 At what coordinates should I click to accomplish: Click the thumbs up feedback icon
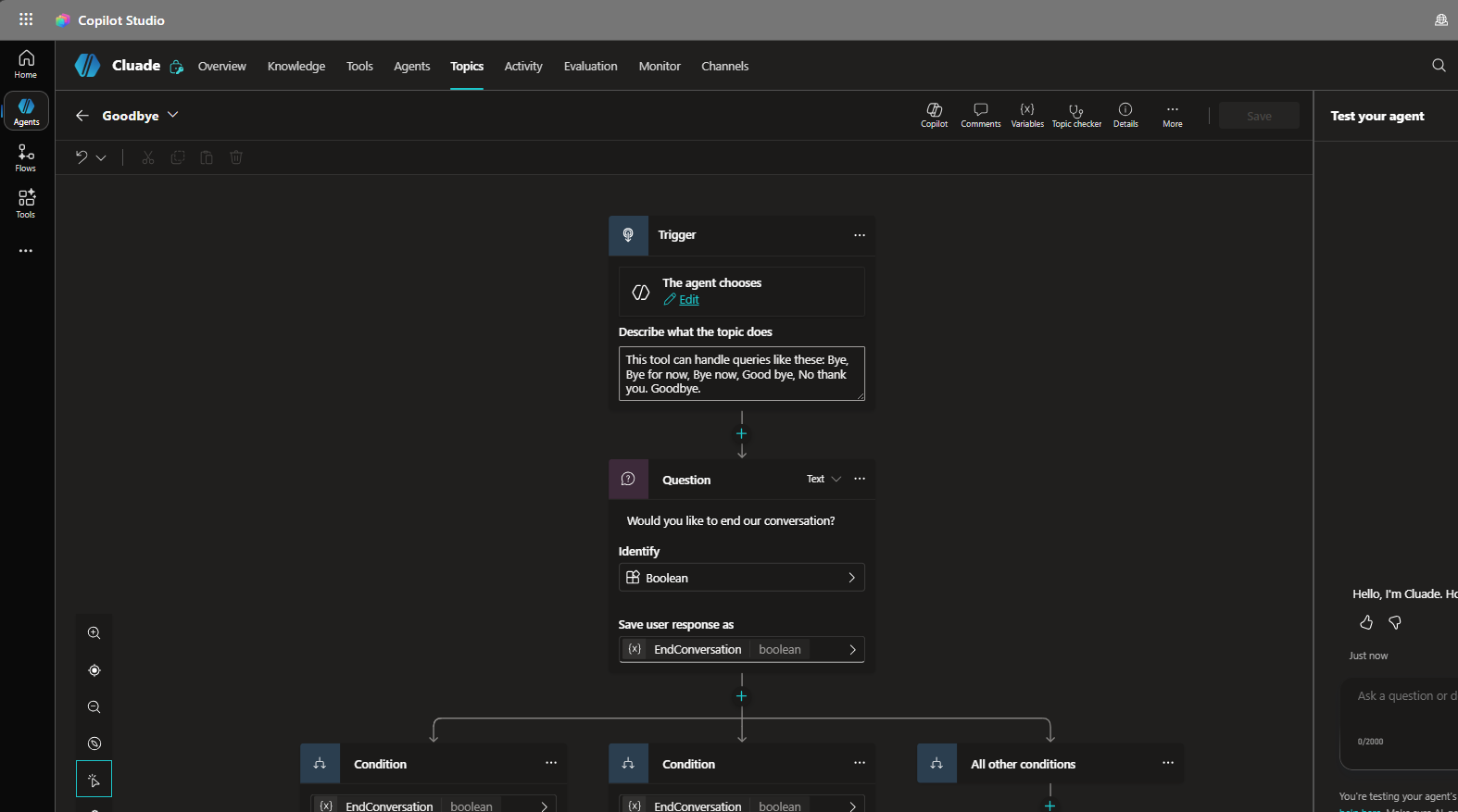(1366, 622)
